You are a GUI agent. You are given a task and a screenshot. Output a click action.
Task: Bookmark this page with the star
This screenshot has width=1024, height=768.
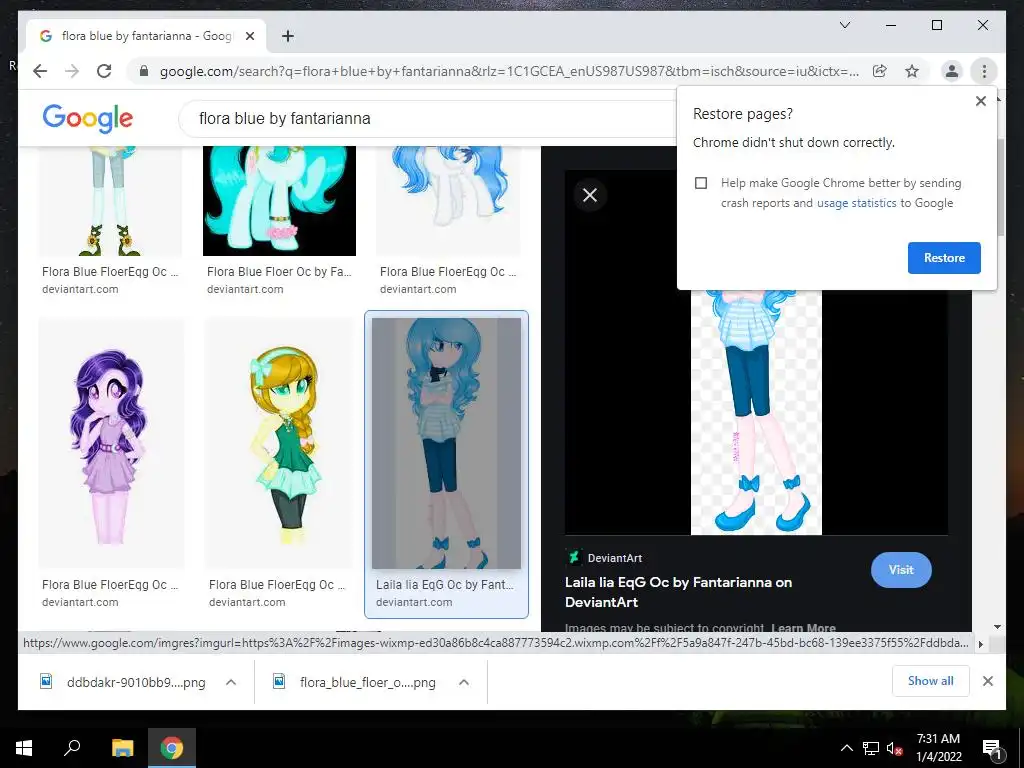coord(912,71)
